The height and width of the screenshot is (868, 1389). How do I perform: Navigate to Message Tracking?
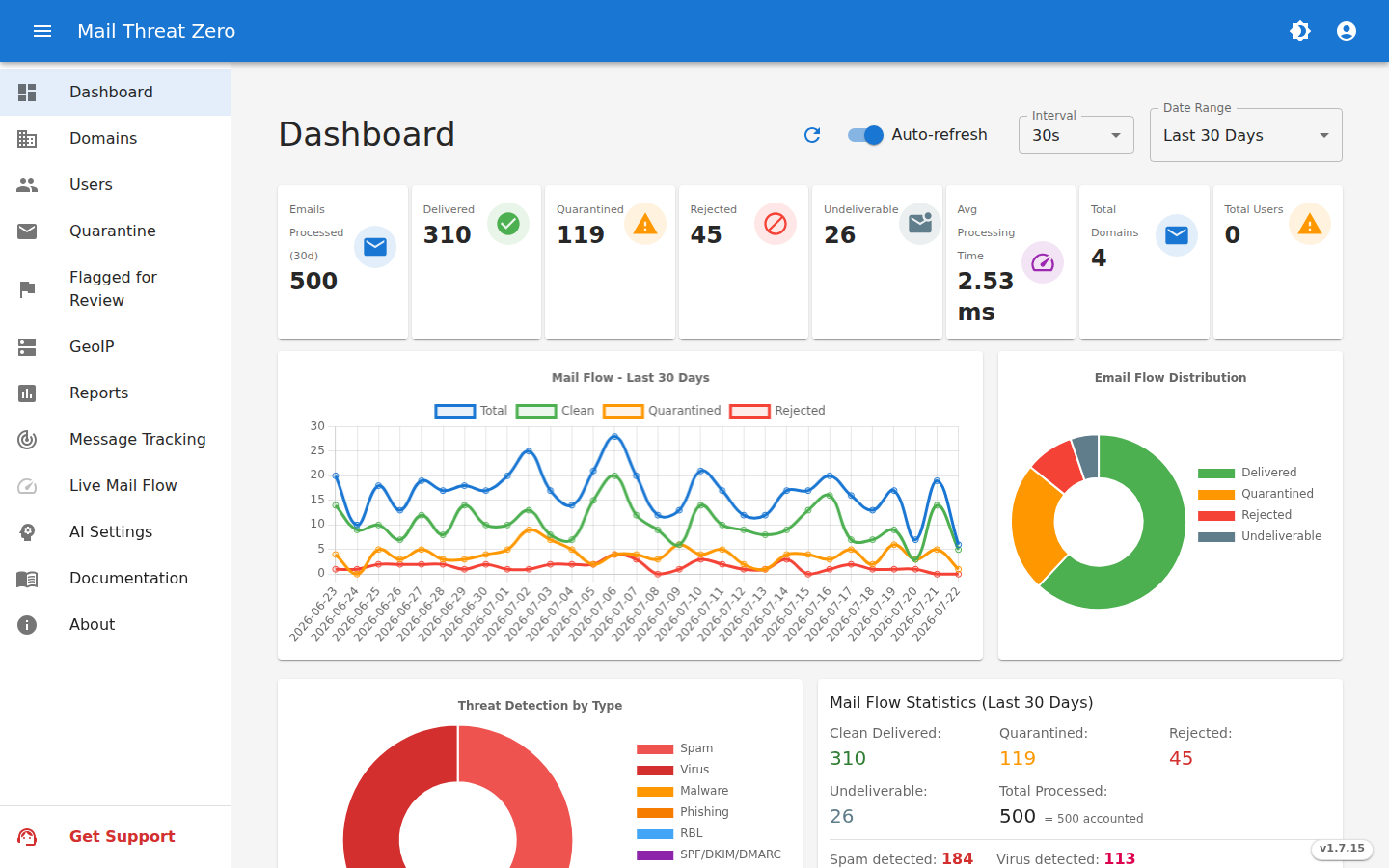click(116, 440)
